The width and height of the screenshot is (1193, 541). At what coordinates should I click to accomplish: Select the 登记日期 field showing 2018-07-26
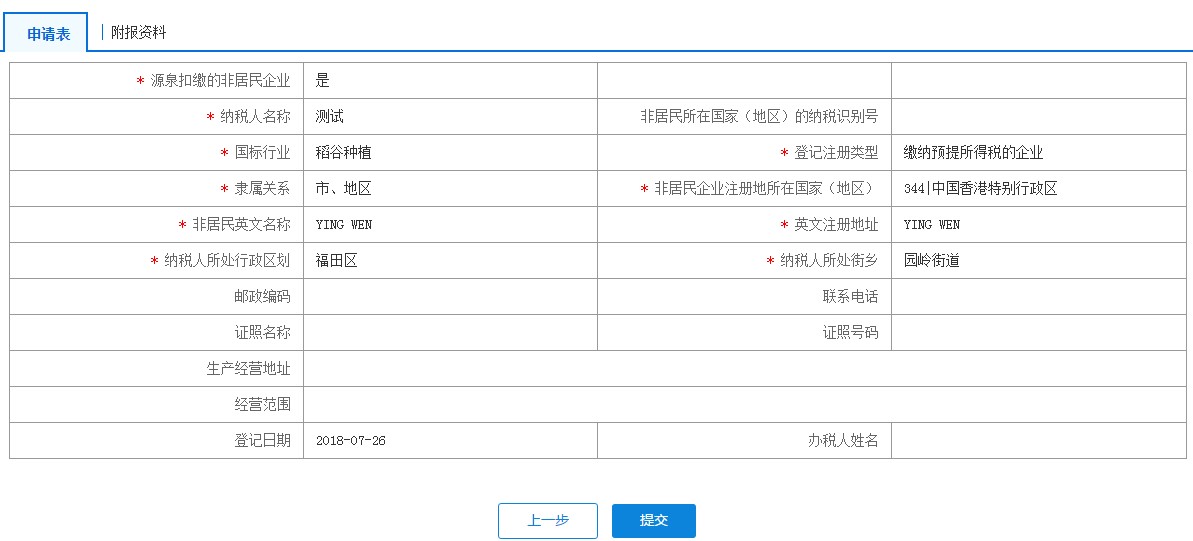pos(450,441)
